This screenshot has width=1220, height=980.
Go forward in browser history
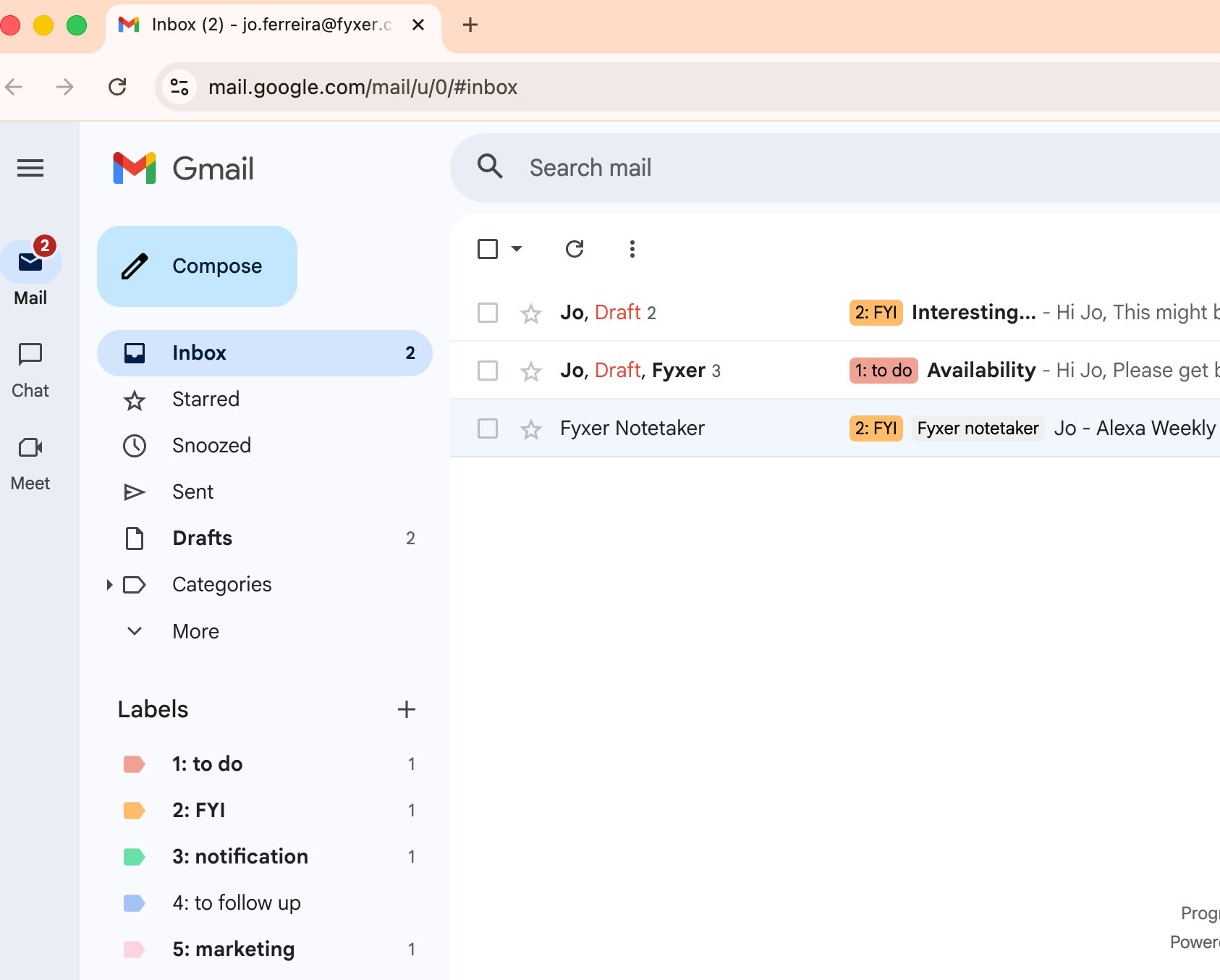coord(65,87)
